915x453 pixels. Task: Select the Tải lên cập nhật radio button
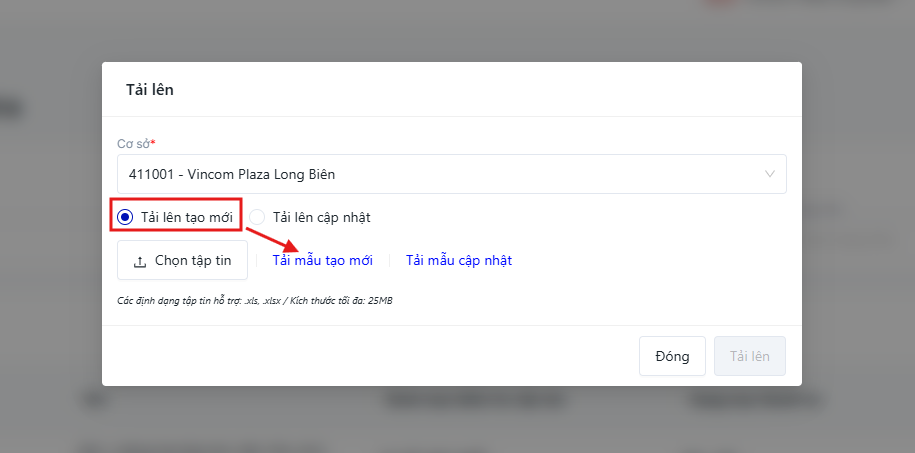click(x=257, y=217)
